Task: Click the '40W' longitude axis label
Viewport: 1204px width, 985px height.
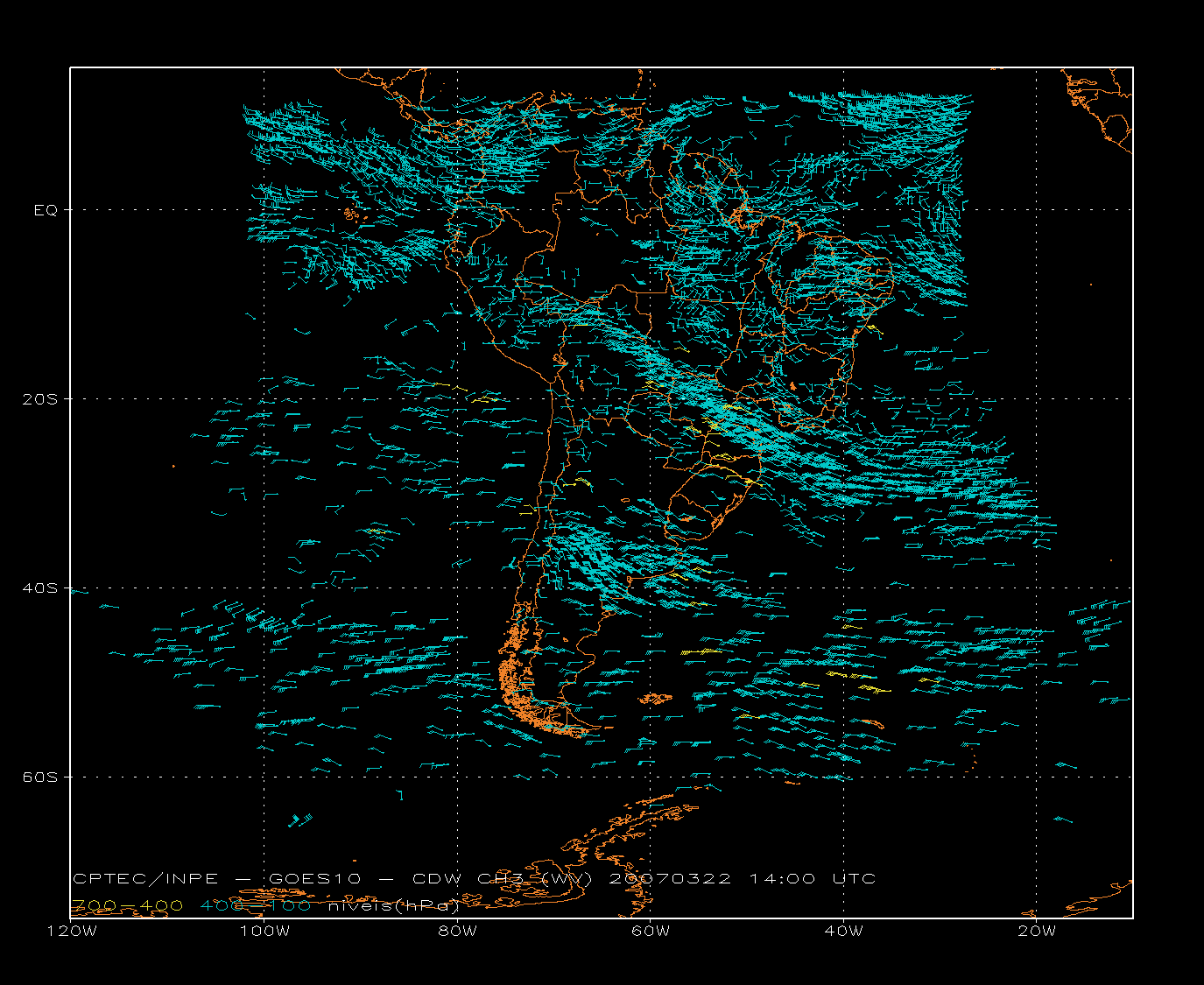Action: pyautogui.click(x=843, y=931)
